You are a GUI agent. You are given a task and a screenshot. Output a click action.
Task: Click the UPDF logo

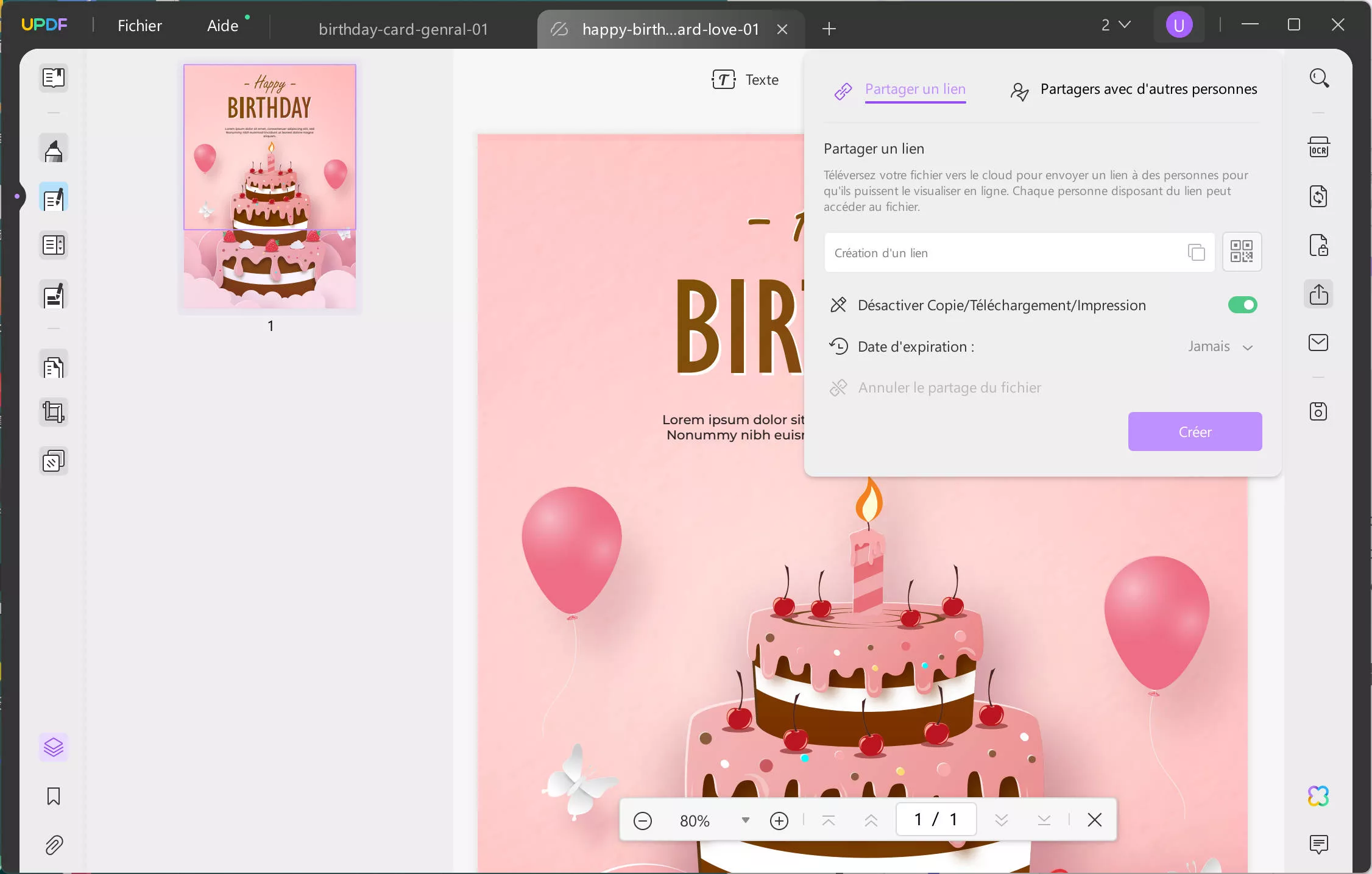click(x=44, y=24)
